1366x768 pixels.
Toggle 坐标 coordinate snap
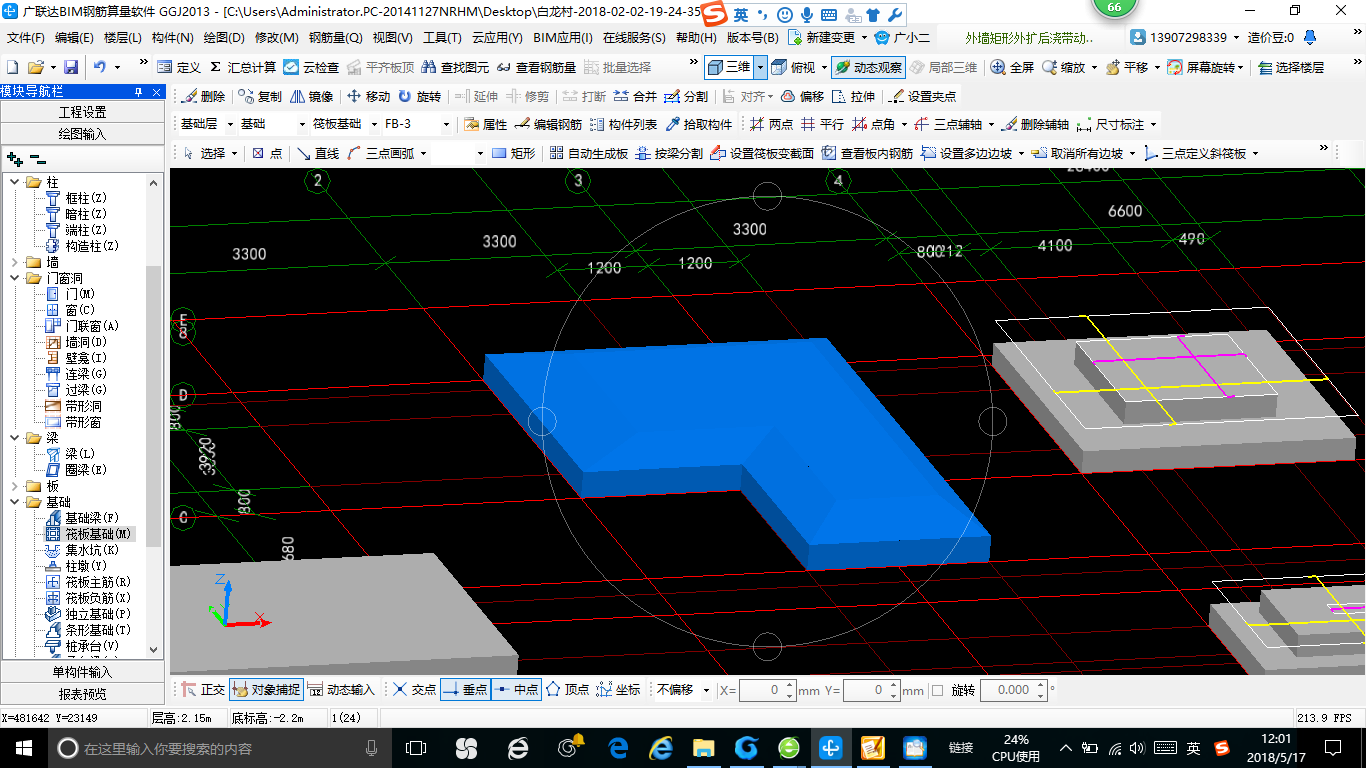pyautogui.click(x=618, y=690)
